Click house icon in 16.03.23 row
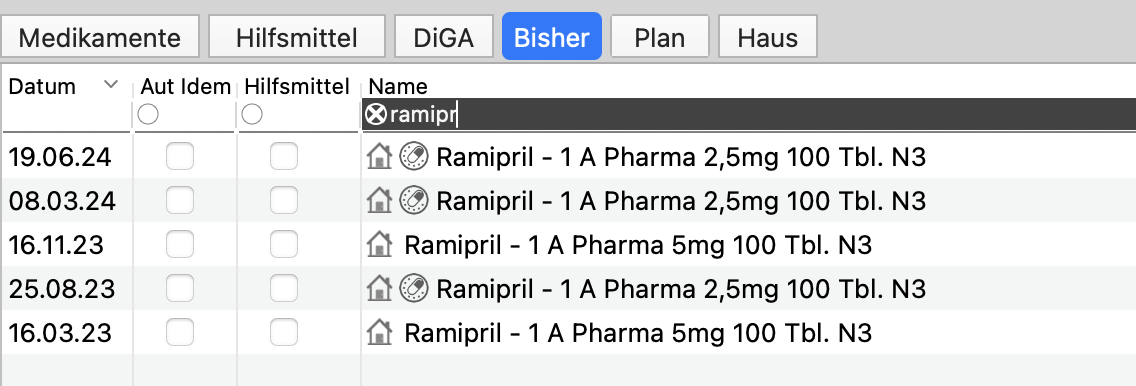Viewport: 1136px width, 386px height. [x=379, y=333]
